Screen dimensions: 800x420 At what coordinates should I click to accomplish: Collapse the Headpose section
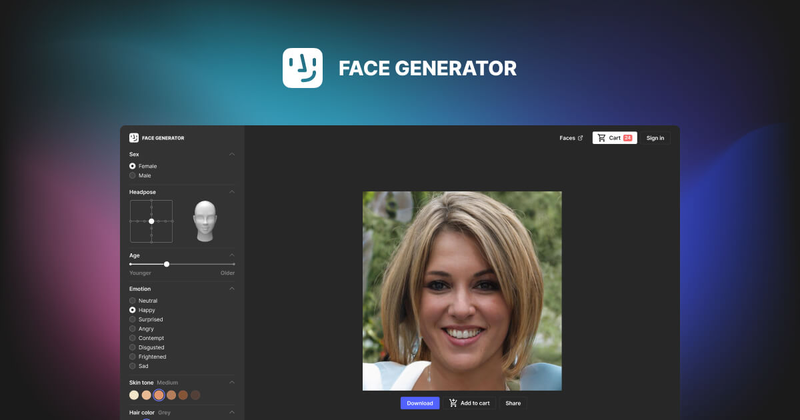[x=232, y=191]
